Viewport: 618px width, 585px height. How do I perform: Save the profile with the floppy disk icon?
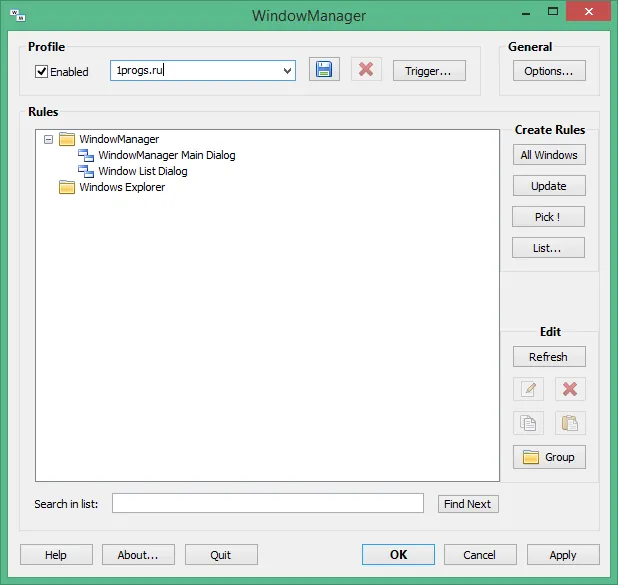coord(324,70)
